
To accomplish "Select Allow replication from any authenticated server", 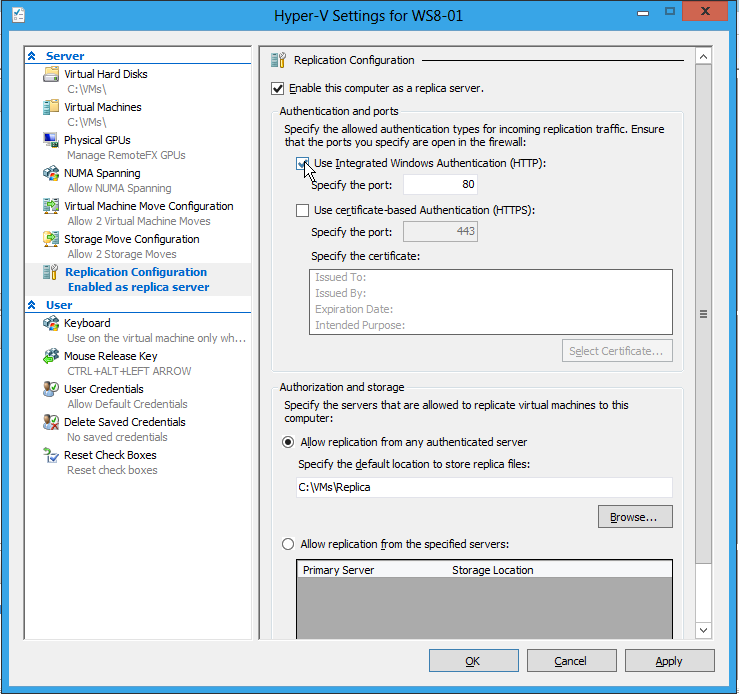I will click(287, 442).
